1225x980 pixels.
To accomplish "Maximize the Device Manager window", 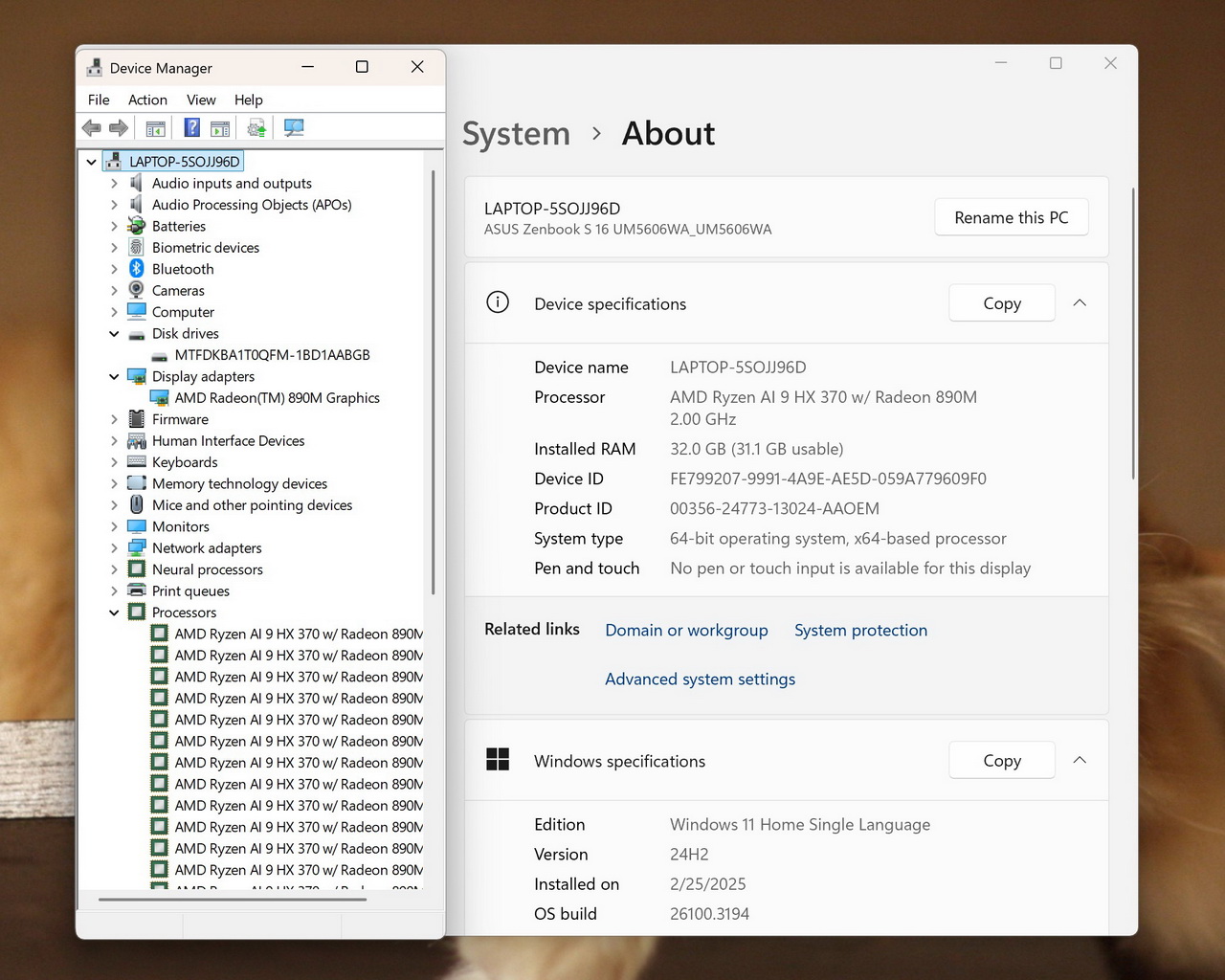I will pos(362,66).
